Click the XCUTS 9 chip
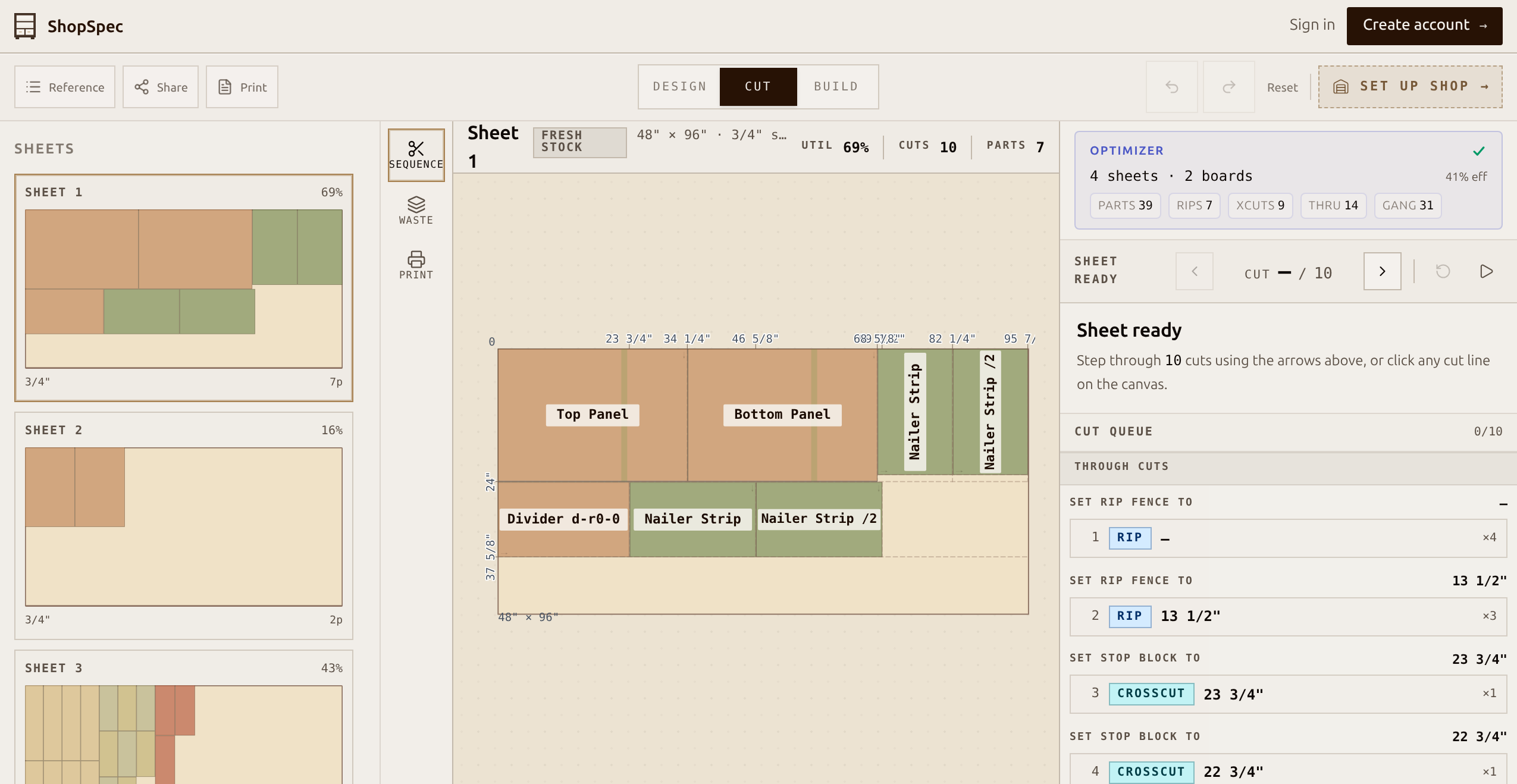Screen dimensions: 1517x784 (x=1260, y=205)
